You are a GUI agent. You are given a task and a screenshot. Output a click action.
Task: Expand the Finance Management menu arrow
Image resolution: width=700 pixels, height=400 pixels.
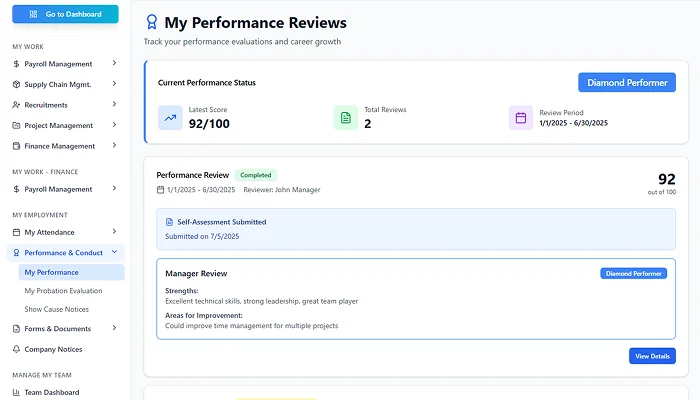115,146
